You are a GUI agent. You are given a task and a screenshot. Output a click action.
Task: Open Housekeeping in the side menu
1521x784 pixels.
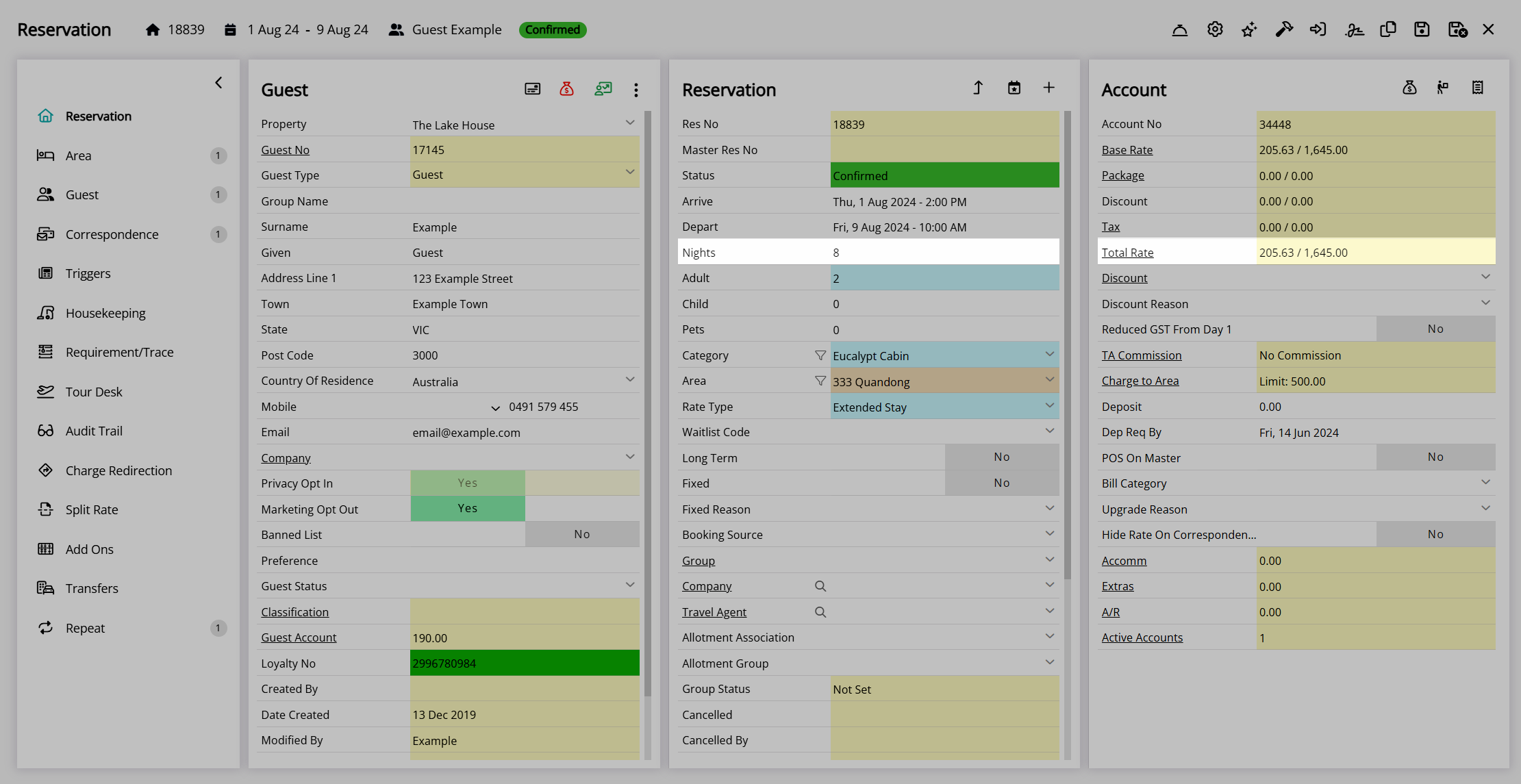click(105, 313)
